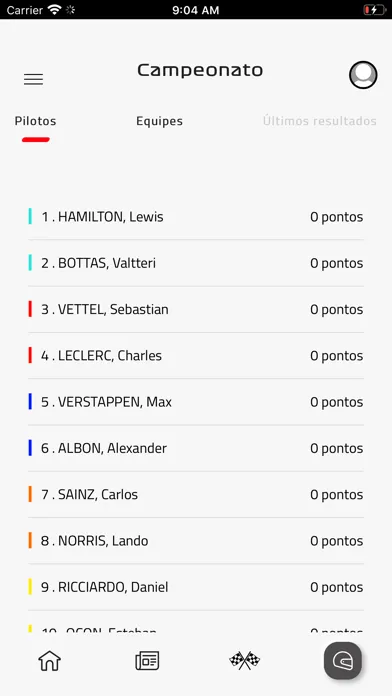Choose VERSTAPPEN, Max from the list
Viewport: 392px width, 696px height.
(x=196, y=402)
